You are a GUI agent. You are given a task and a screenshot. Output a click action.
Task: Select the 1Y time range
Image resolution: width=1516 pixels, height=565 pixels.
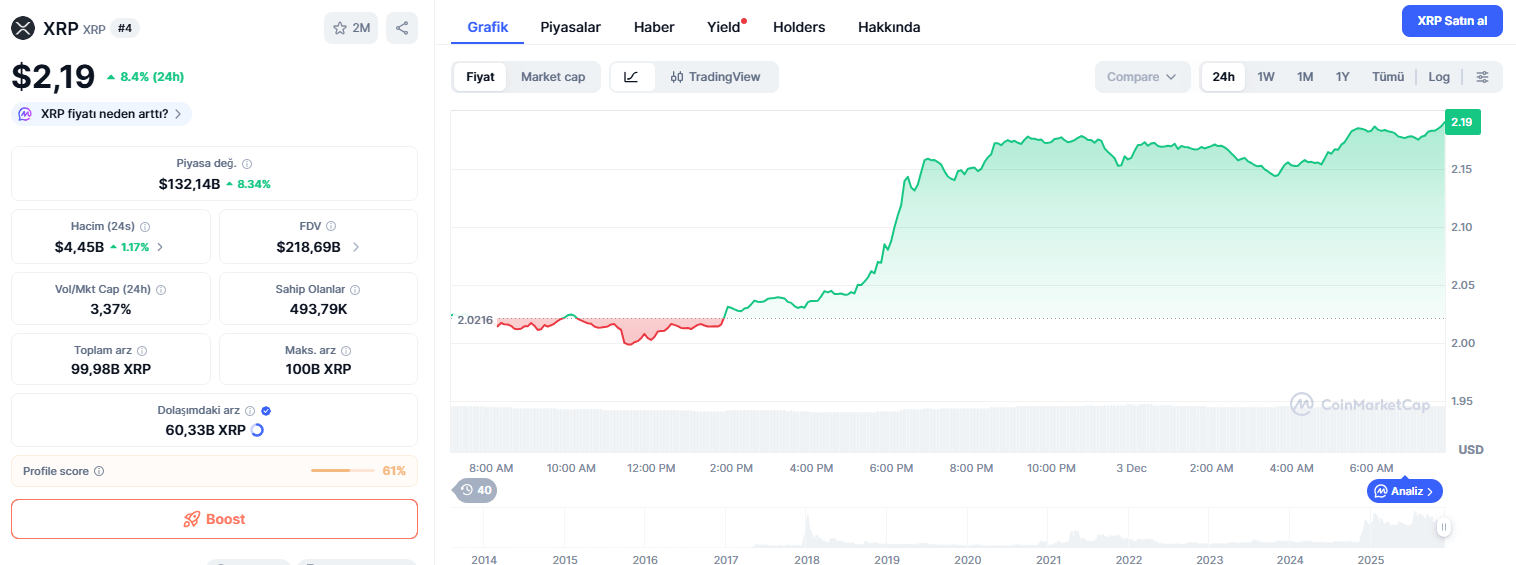1343,77
